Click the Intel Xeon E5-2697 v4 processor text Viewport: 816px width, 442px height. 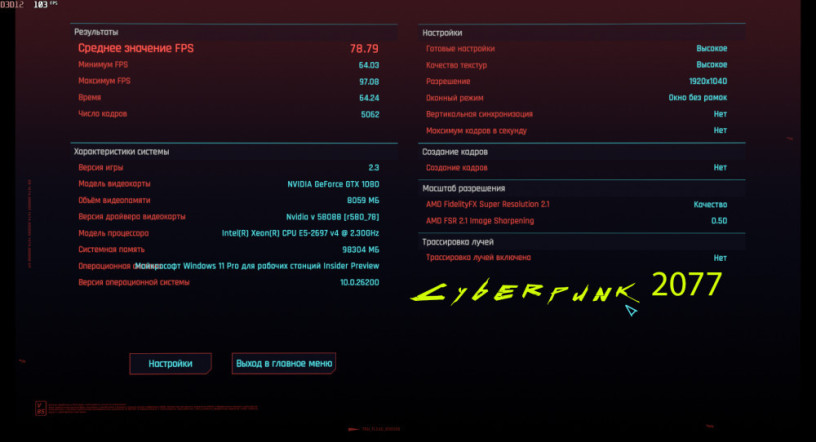(x=300, y=233)
